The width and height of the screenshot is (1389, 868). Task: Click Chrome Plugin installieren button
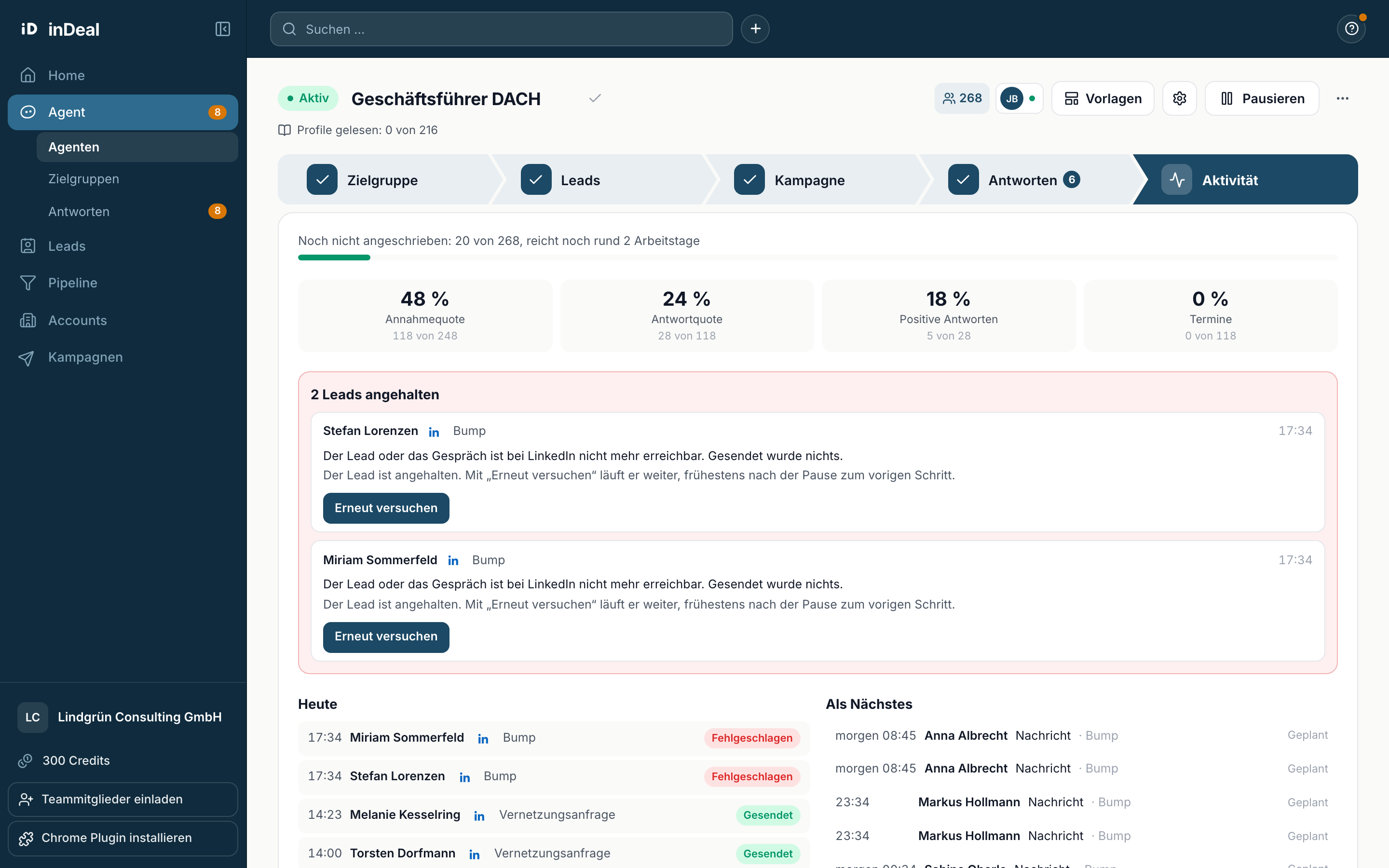123,838
